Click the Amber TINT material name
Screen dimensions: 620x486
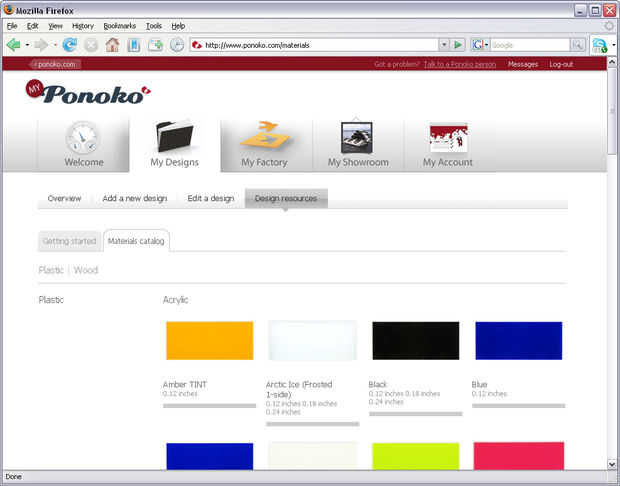tap(185, 384)
